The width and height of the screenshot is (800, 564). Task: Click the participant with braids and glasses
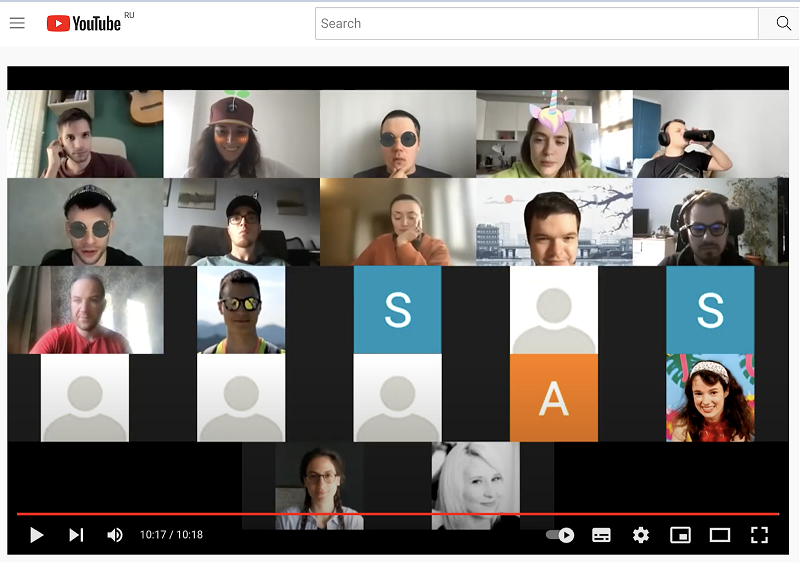pyautogui.click(x=319, y=486)
